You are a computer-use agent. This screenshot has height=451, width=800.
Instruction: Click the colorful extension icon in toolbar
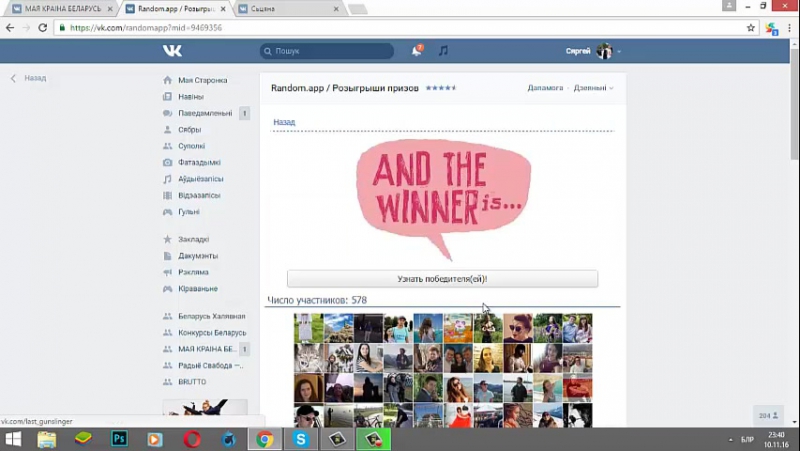coord(771,29)
